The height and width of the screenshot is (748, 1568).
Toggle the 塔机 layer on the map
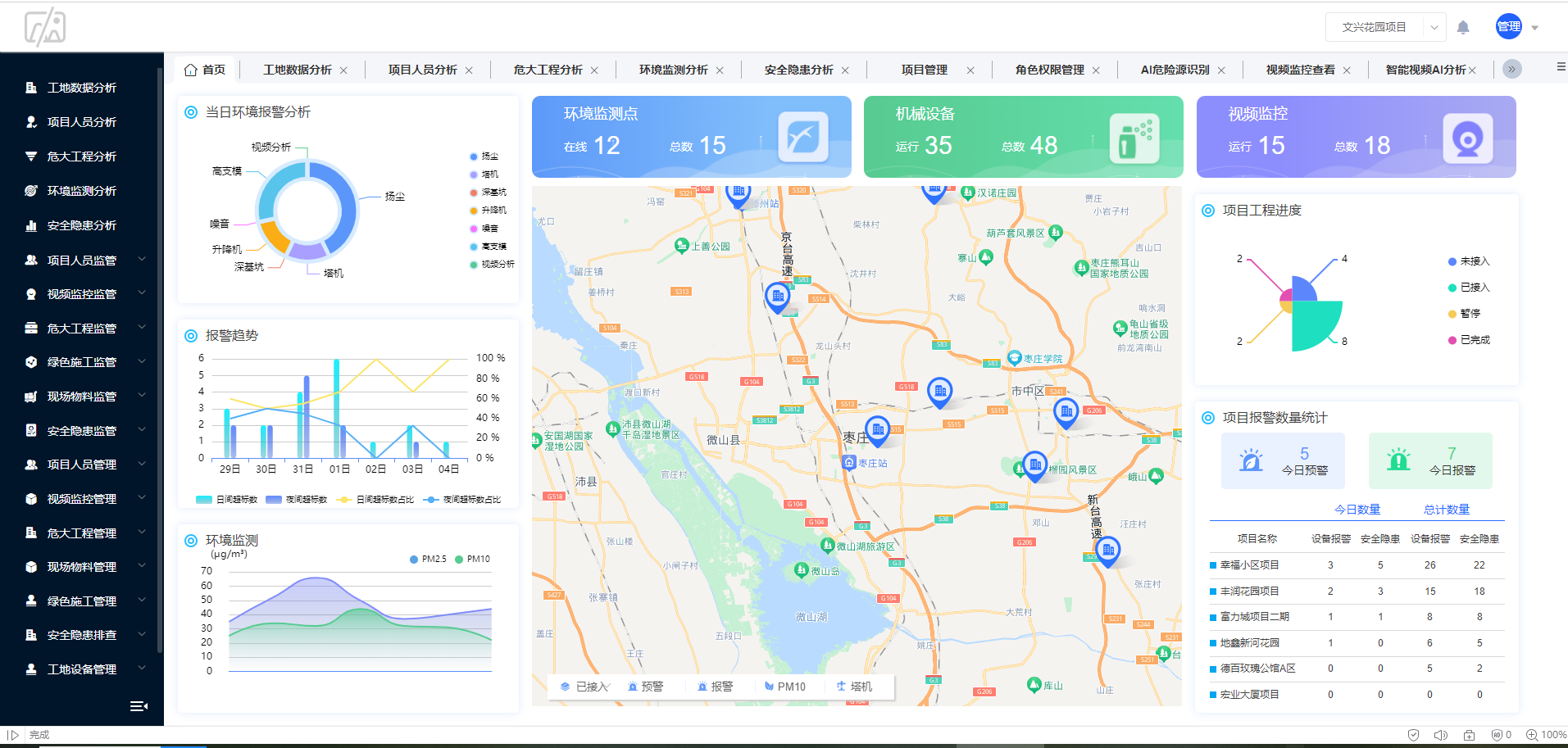point(859,687)
